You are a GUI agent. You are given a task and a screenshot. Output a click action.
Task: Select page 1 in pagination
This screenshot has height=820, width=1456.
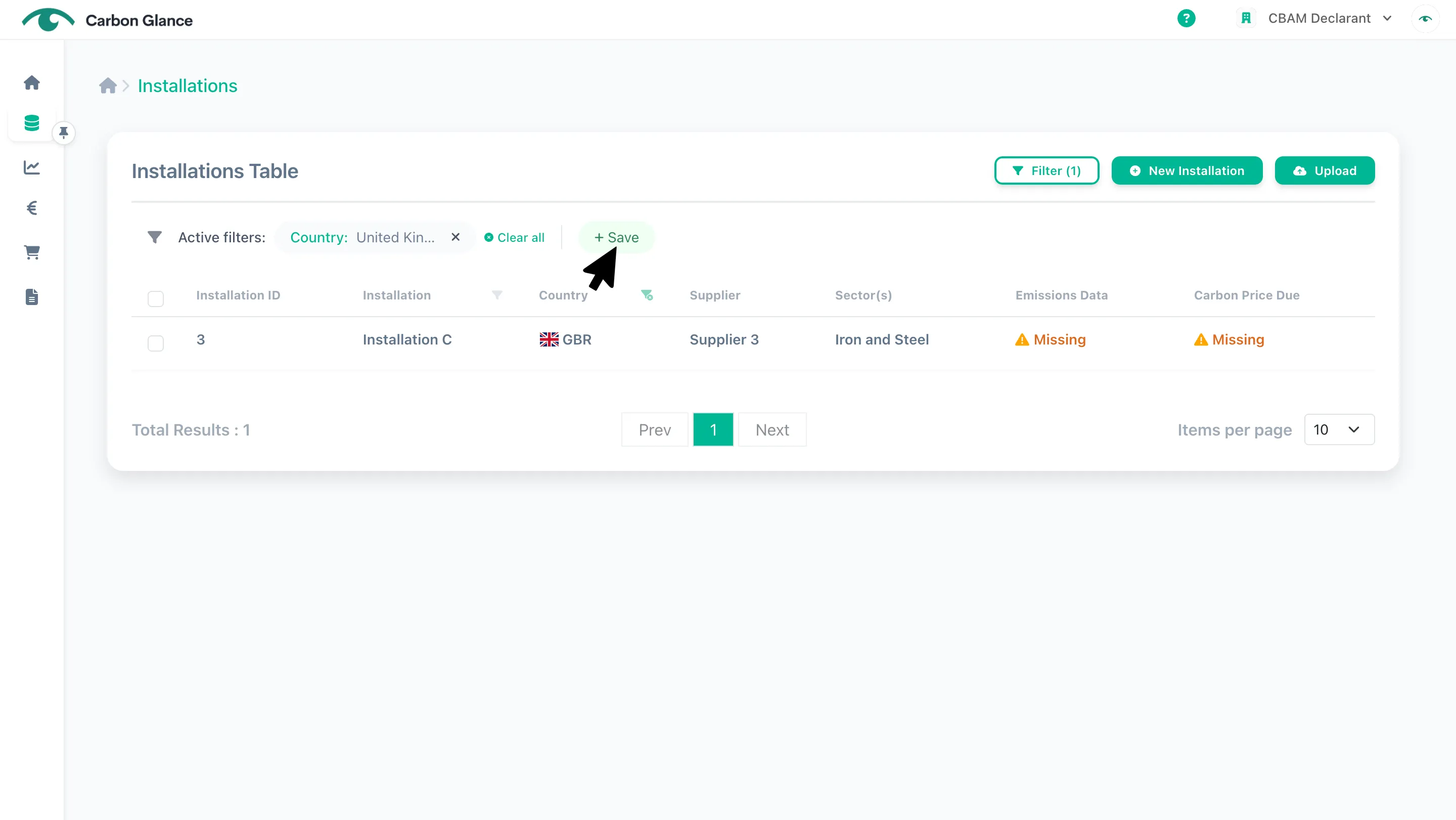(713, 430)
